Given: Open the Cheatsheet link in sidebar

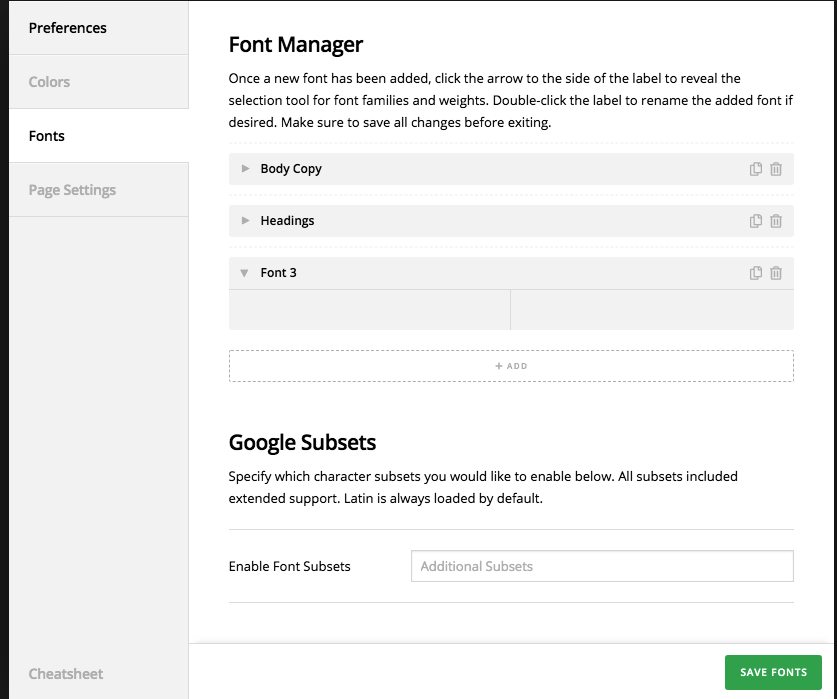Looking at the screenshot, I should (x=66, y=674).
